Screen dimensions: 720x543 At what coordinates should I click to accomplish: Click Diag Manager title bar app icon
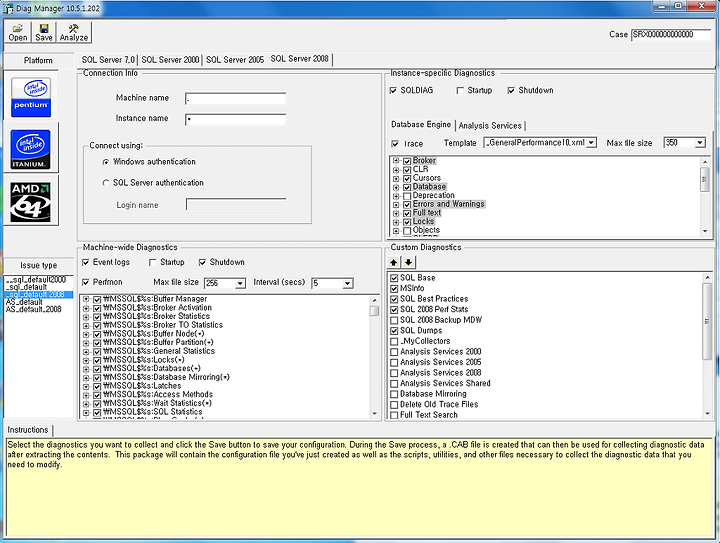(x=8, y=8)
